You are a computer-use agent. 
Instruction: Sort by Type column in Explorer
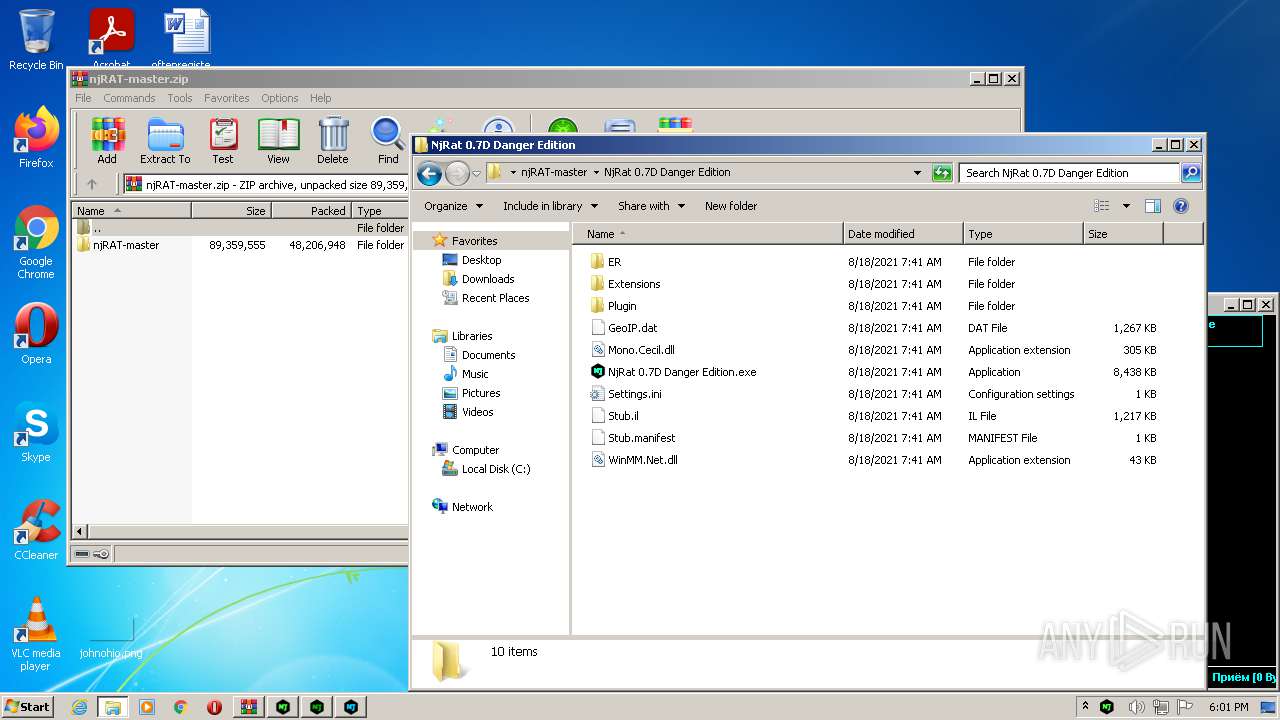[x=1023, y=234]
